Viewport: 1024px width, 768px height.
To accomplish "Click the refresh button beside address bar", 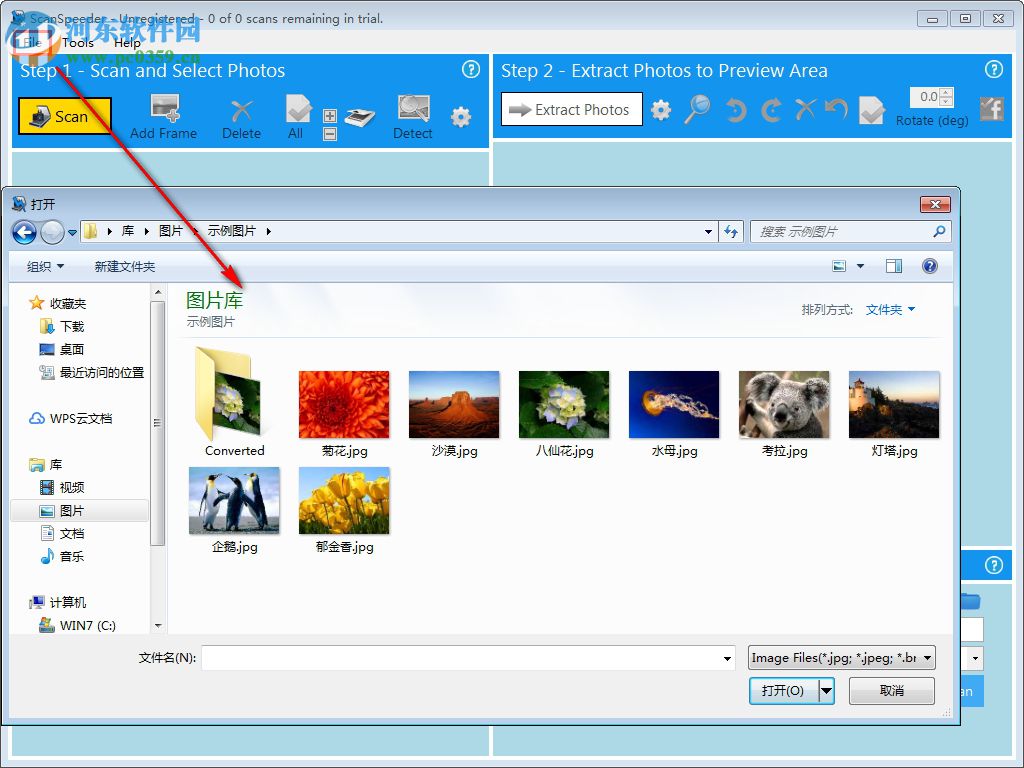I will coord(731,231).
